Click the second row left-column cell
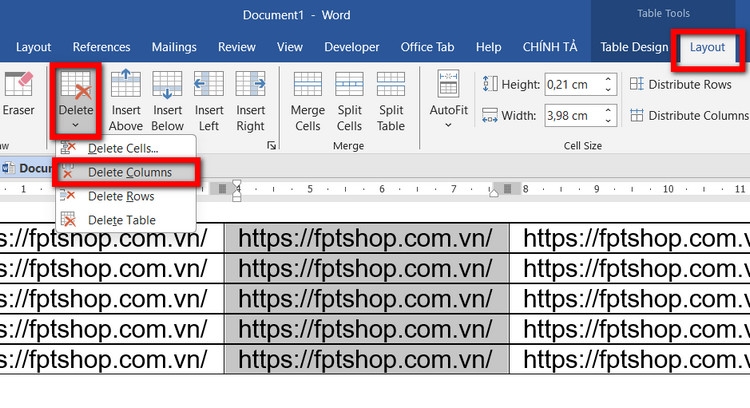Screen dimensions: 750x408 tap(111, 268)
